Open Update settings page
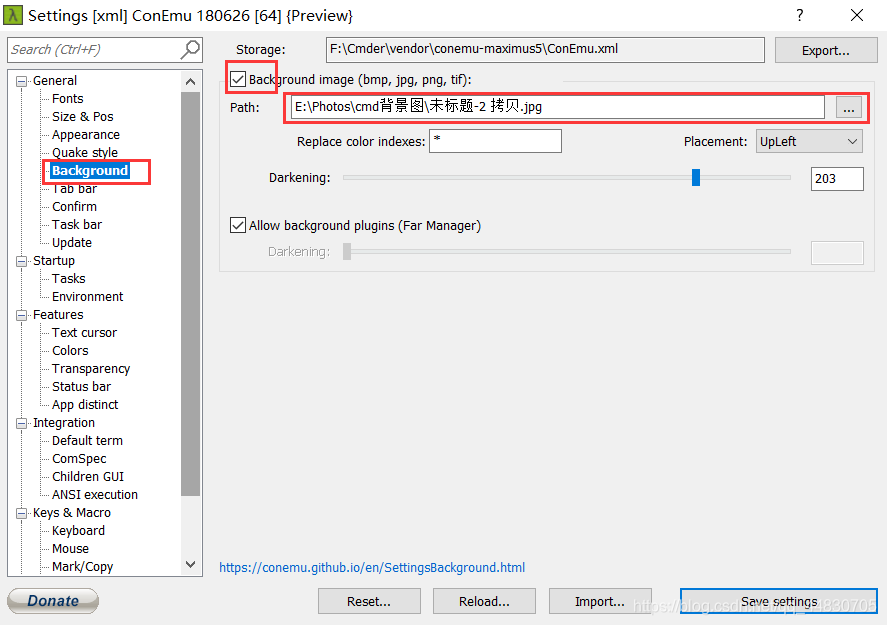The image size is (887, 625). coord(72,243)
